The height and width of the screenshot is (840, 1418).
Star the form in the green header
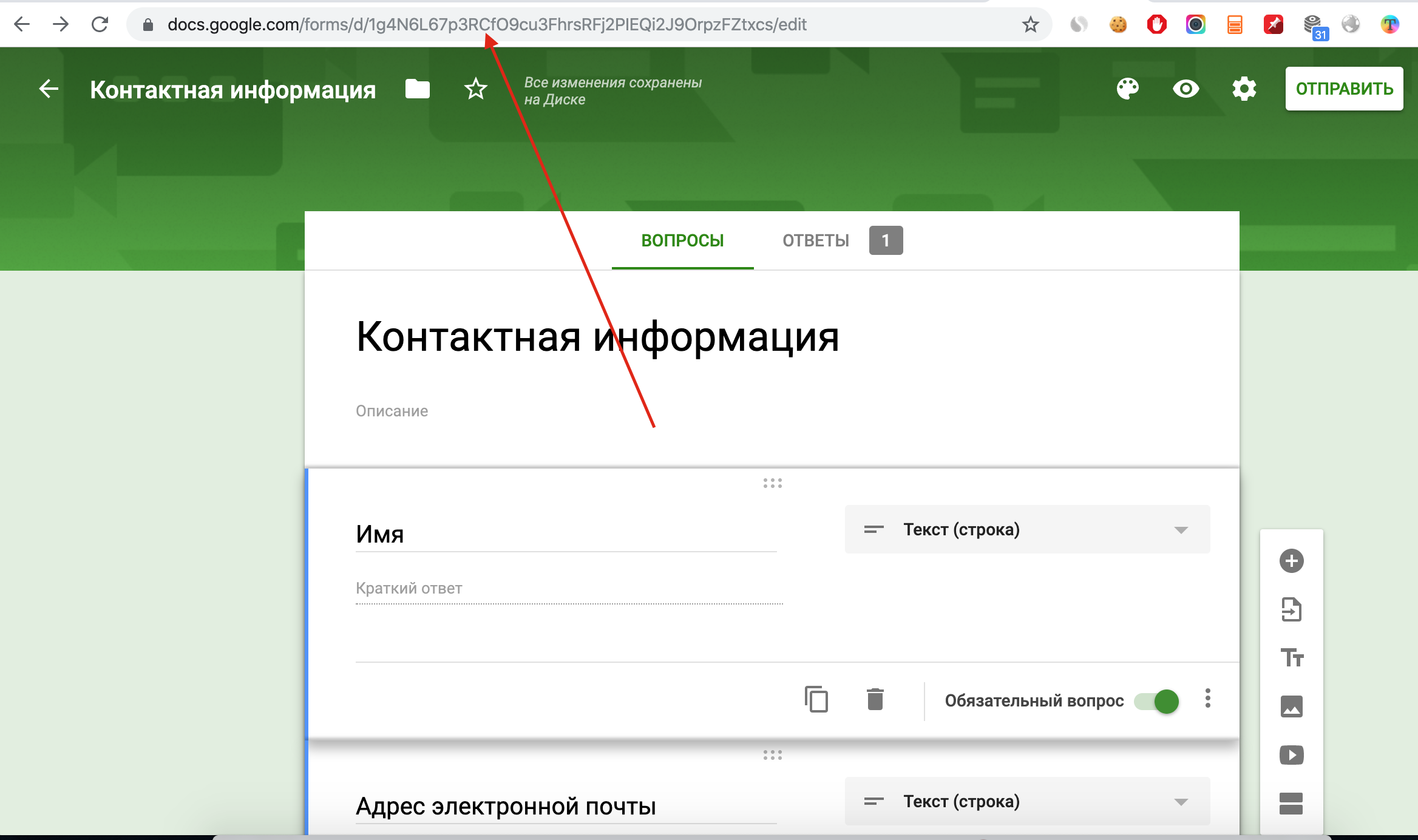click(x=476, y=89)
